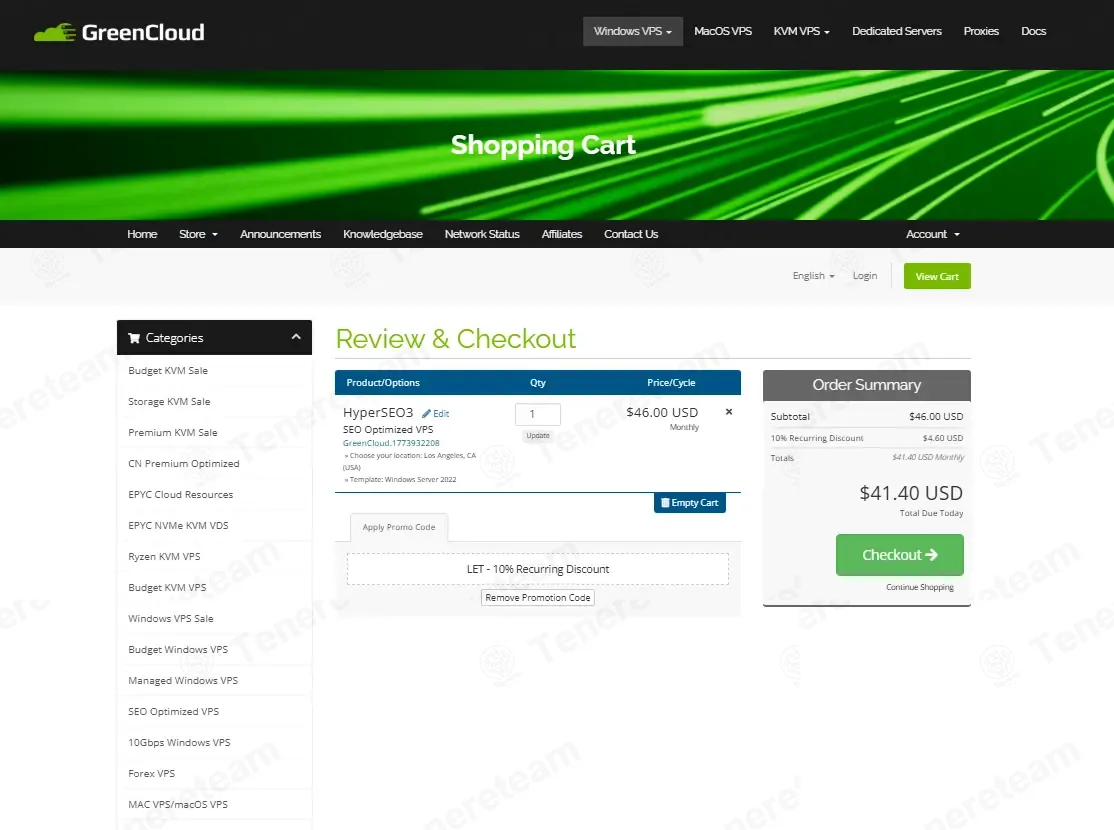Image resolution: width=1114 pixels, height=830 pixels.
Task: Click the Subtotal $46.00 USD value
Action: [x=936, y=416]
